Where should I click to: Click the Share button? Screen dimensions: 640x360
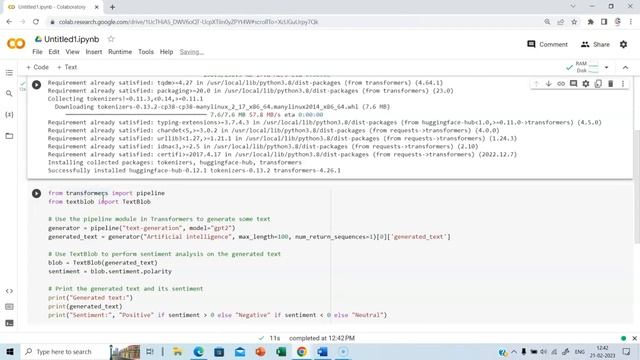coord(595,44)
